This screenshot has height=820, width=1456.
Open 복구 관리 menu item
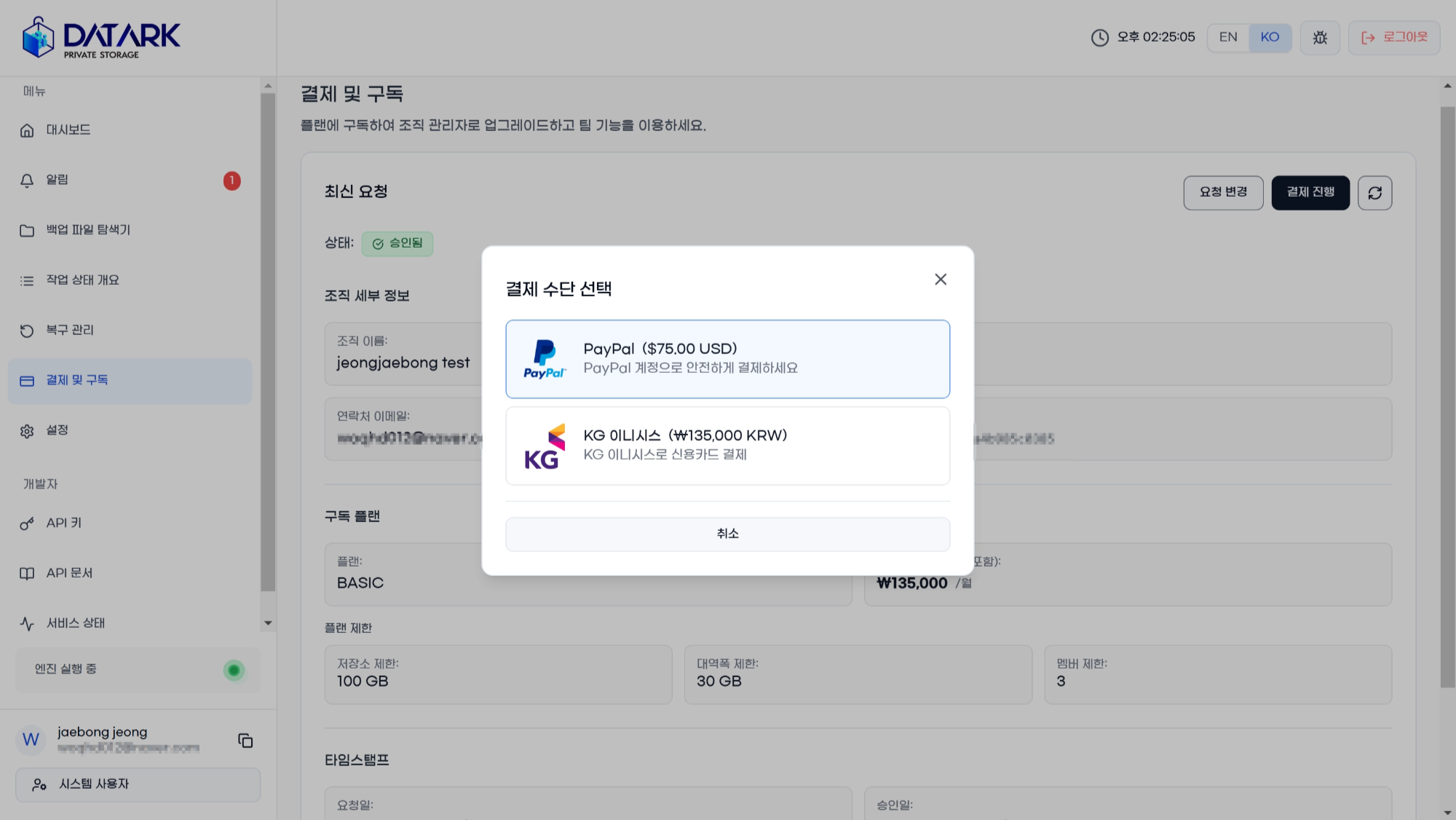point(130,331)
